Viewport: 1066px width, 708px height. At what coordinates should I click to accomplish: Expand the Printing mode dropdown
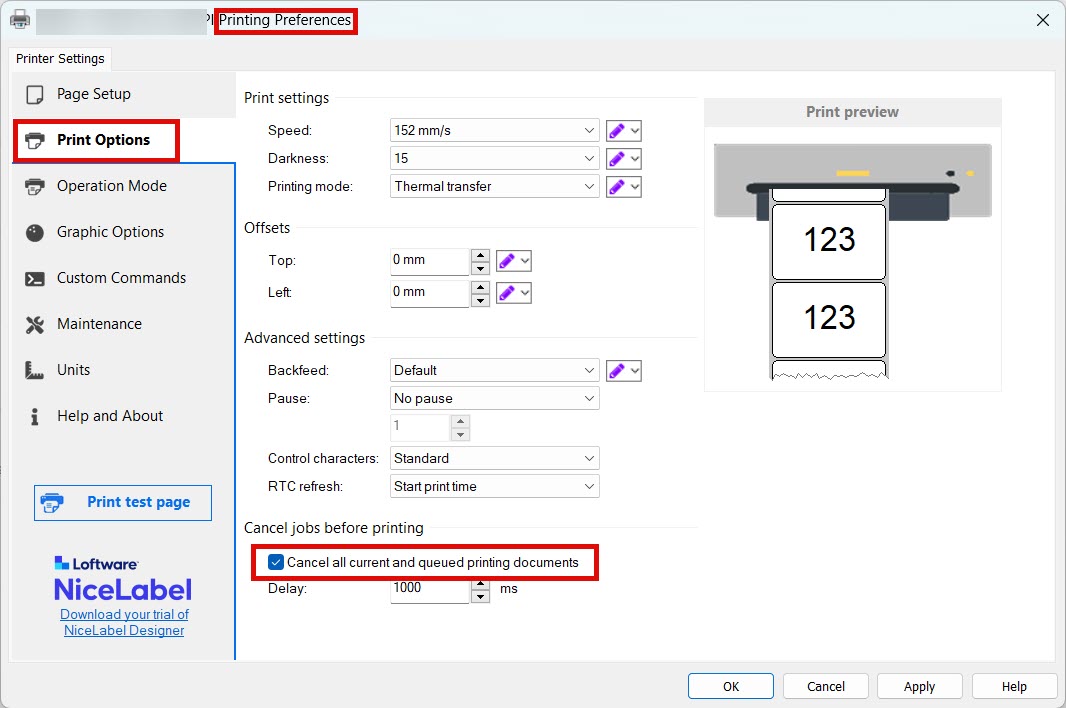point(494,186)
